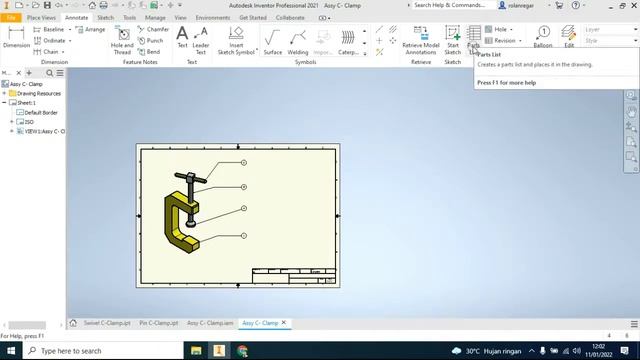Click the Baseline dimension tool
640x360 pixels.
click(x=49, y=29)
